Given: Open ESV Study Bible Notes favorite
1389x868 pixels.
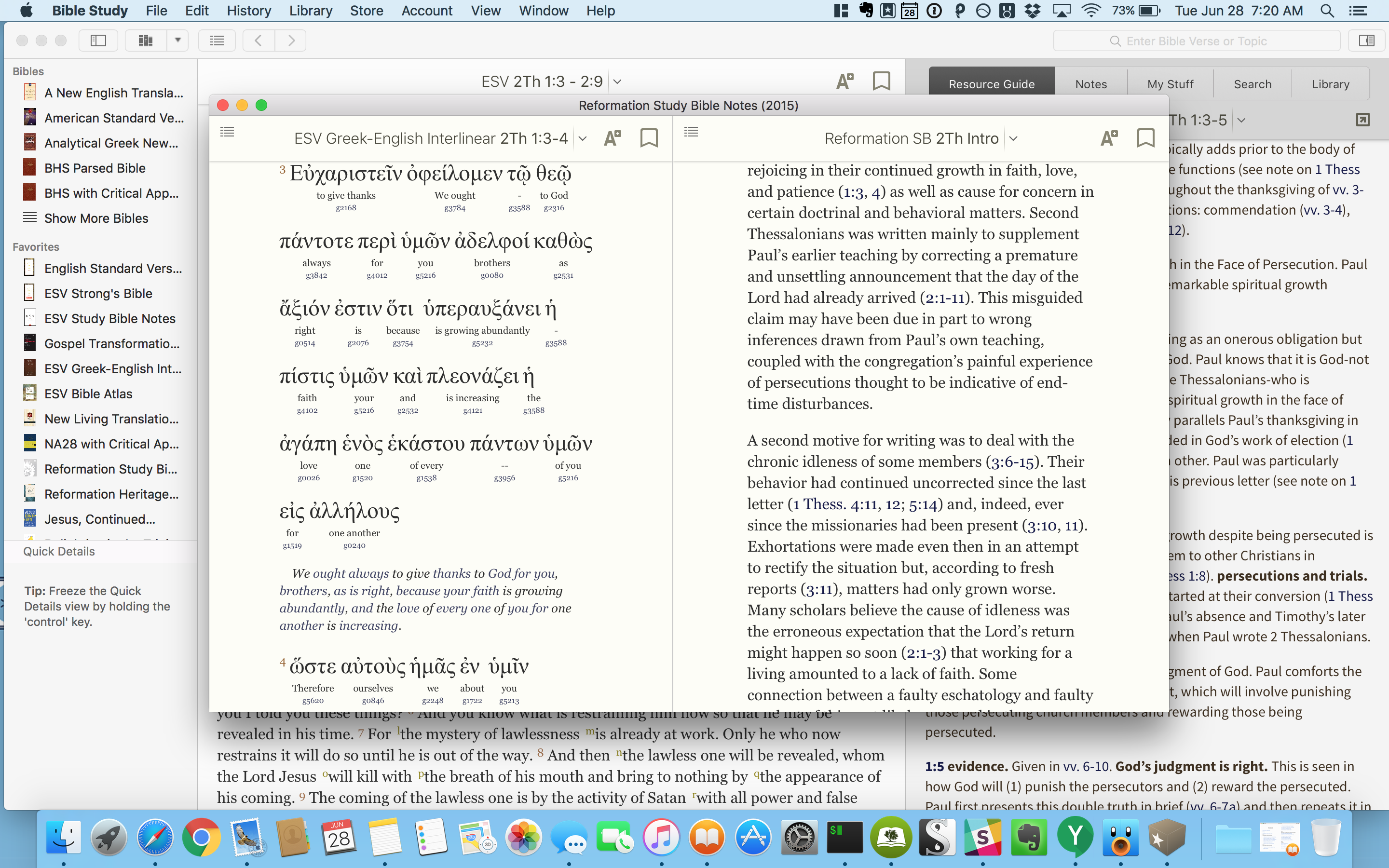Looking at the screenshot, I should click(100, 319).
